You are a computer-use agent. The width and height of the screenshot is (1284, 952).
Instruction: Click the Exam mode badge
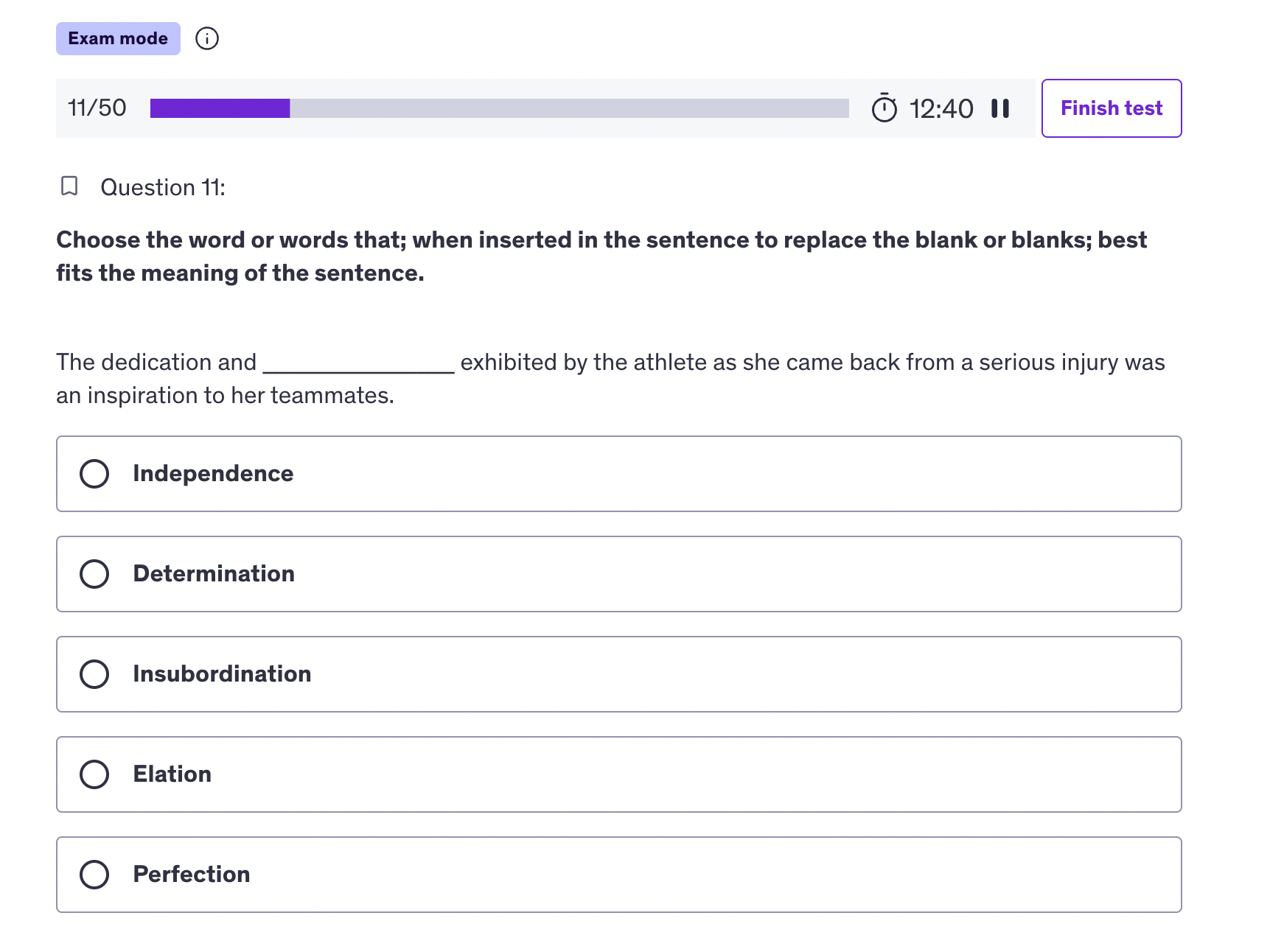pyautogui.click(x=118, y=38)
